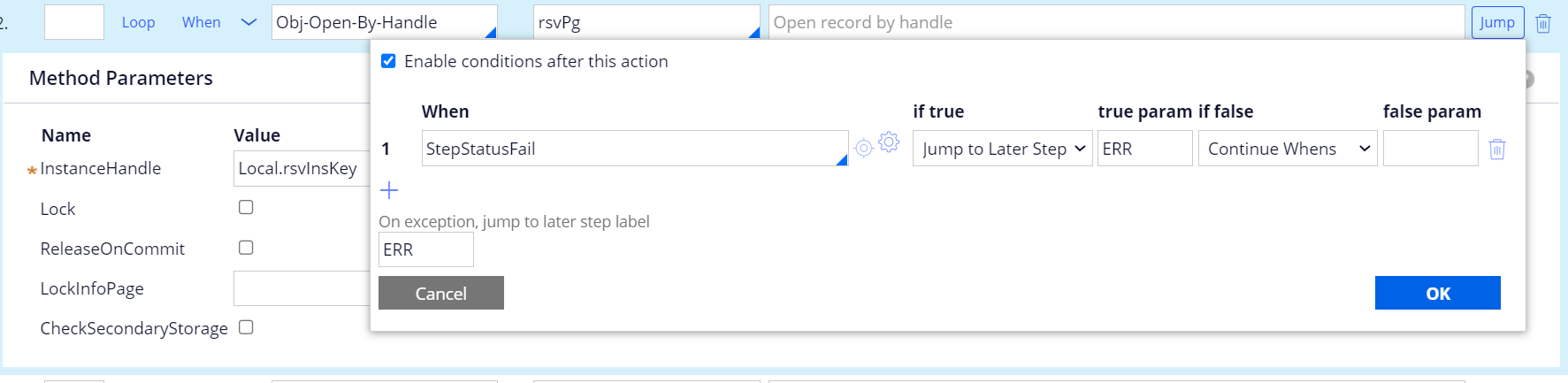The width and height of the screenshot is (1568, 383).
Task: Delete the StepStatusFail condition row
Action: point(1496,149)
